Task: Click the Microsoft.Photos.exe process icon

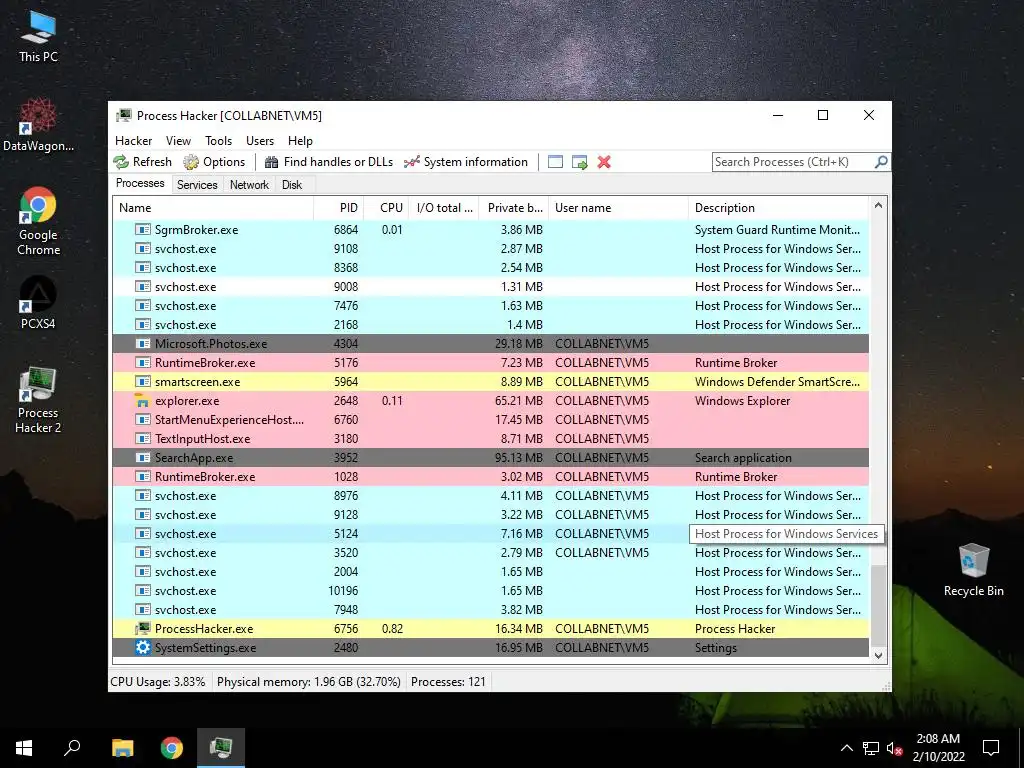Action: click(x=142, y=344)
